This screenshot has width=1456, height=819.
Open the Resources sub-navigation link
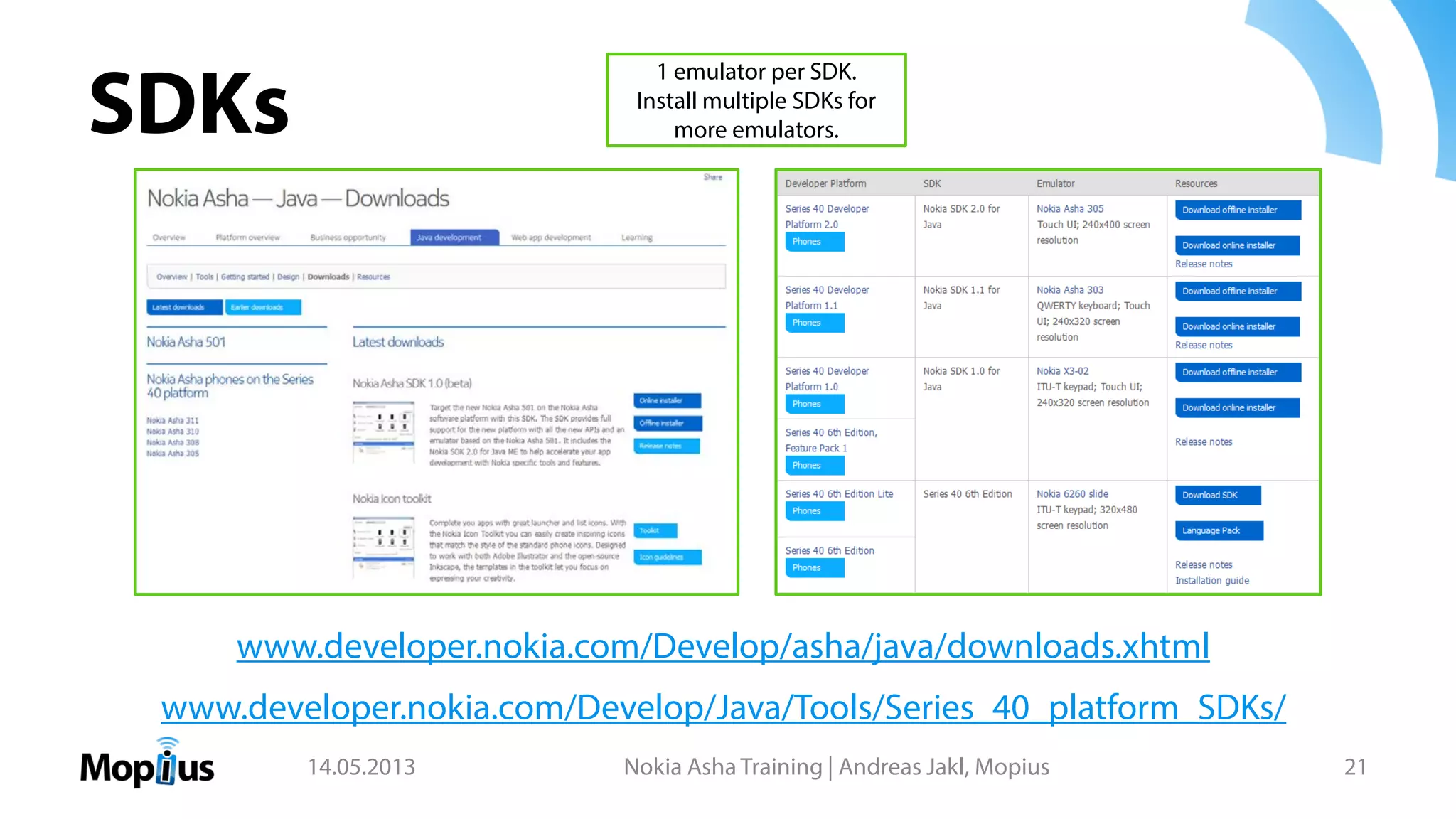click(373, 277)
